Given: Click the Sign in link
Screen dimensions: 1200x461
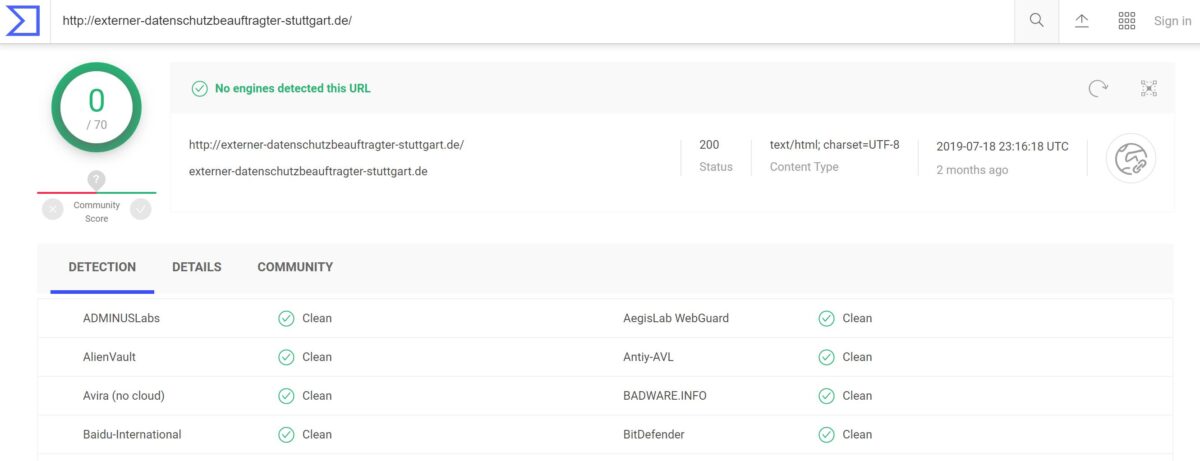Looking at the screenshot, I should click(x=1172, y=21).
